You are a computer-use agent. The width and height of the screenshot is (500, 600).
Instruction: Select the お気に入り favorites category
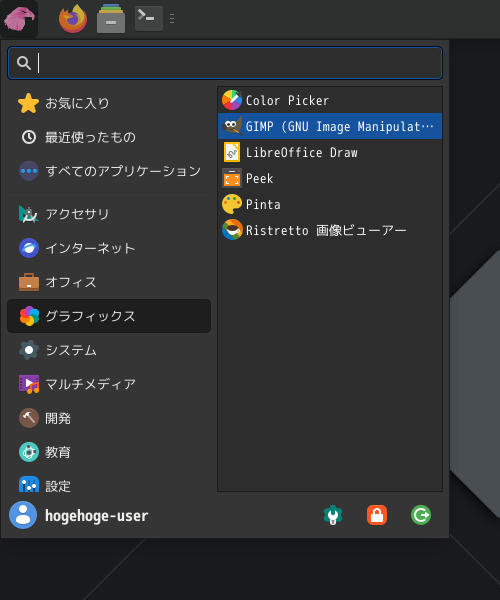point(109,103)
